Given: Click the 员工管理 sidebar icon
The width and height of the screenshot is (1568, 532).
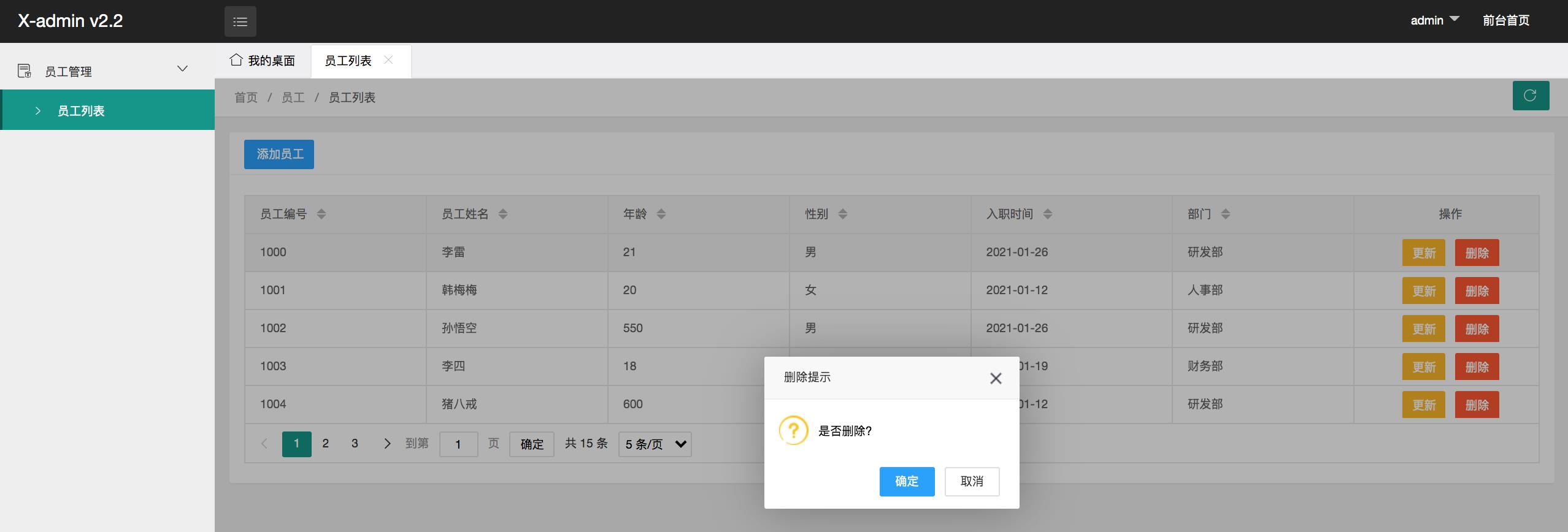Looking at the screenshot, I should (25, 71).
